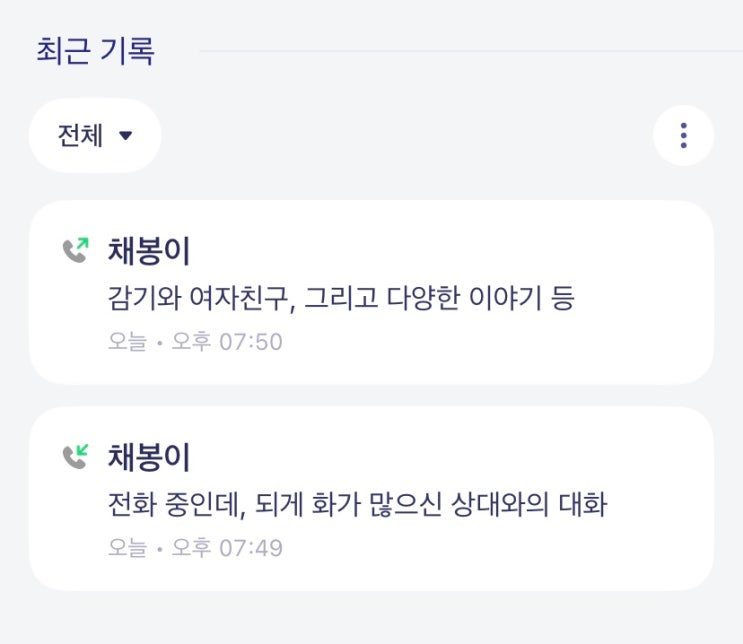Click '오늘' on the 07:50 call record
This screenshot has width=743, height=644.
point(128,342)
